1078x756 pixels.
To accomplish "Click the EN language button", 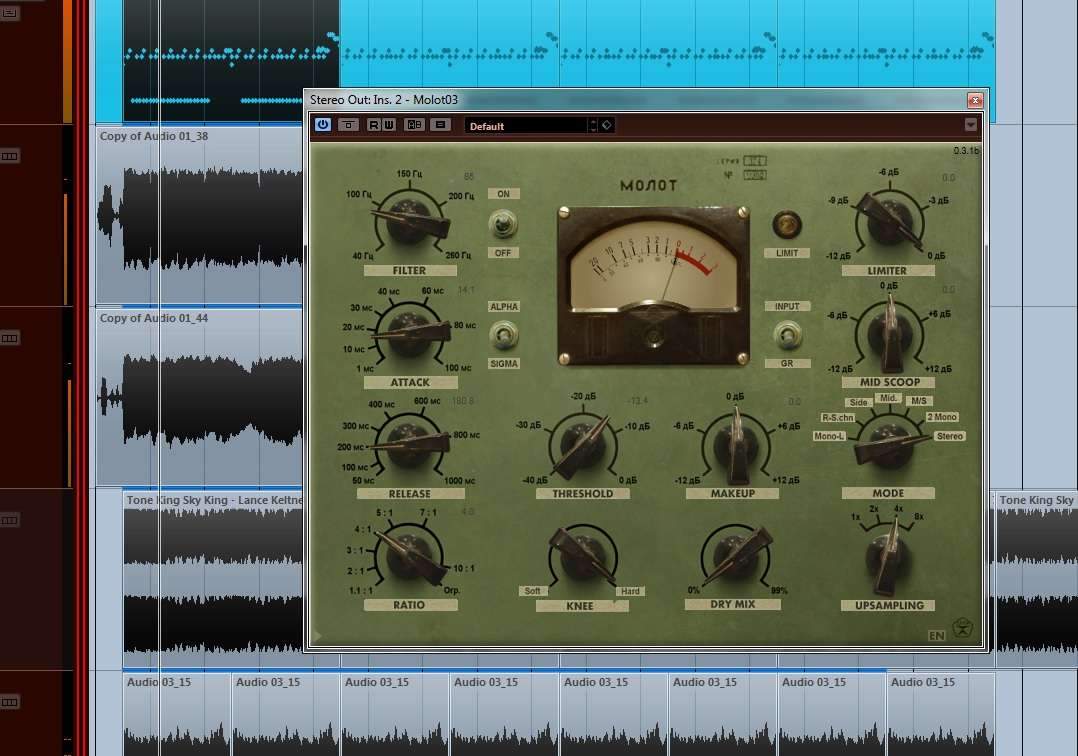I will (x=936, y=636).
